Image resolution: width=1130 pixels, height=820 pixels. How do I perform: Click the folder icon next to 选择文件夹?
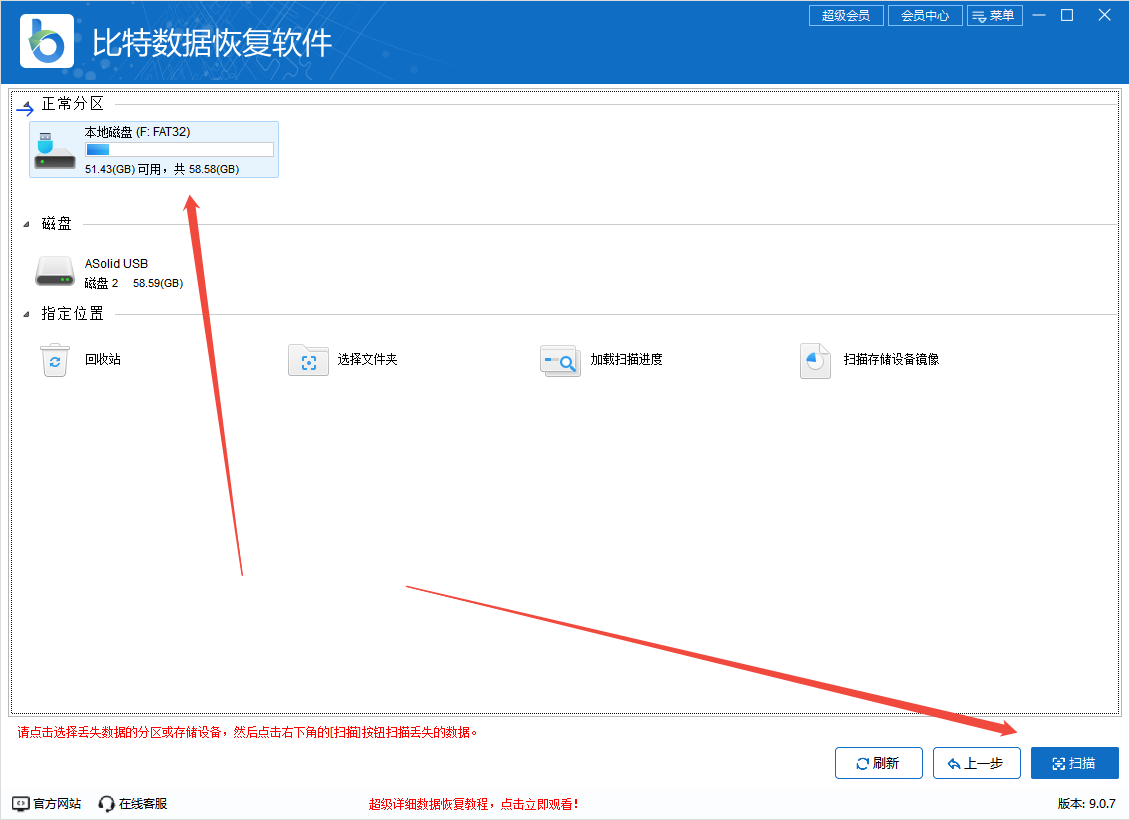308,360
